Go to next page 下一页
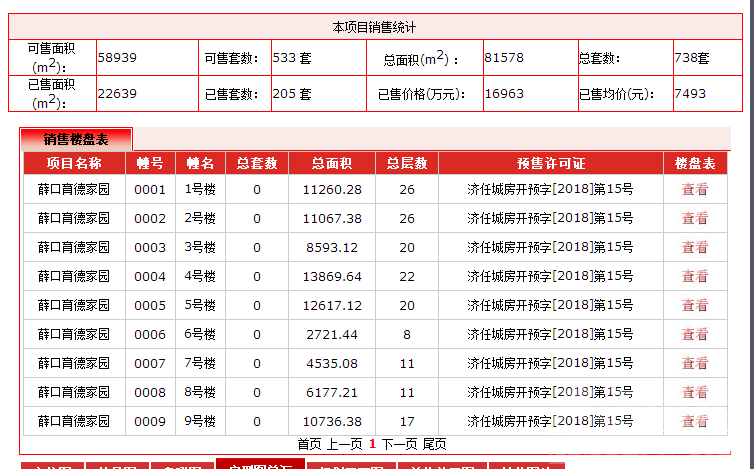Screen dimensions: 754x469 pyautogui.click(x=399, y=444)
